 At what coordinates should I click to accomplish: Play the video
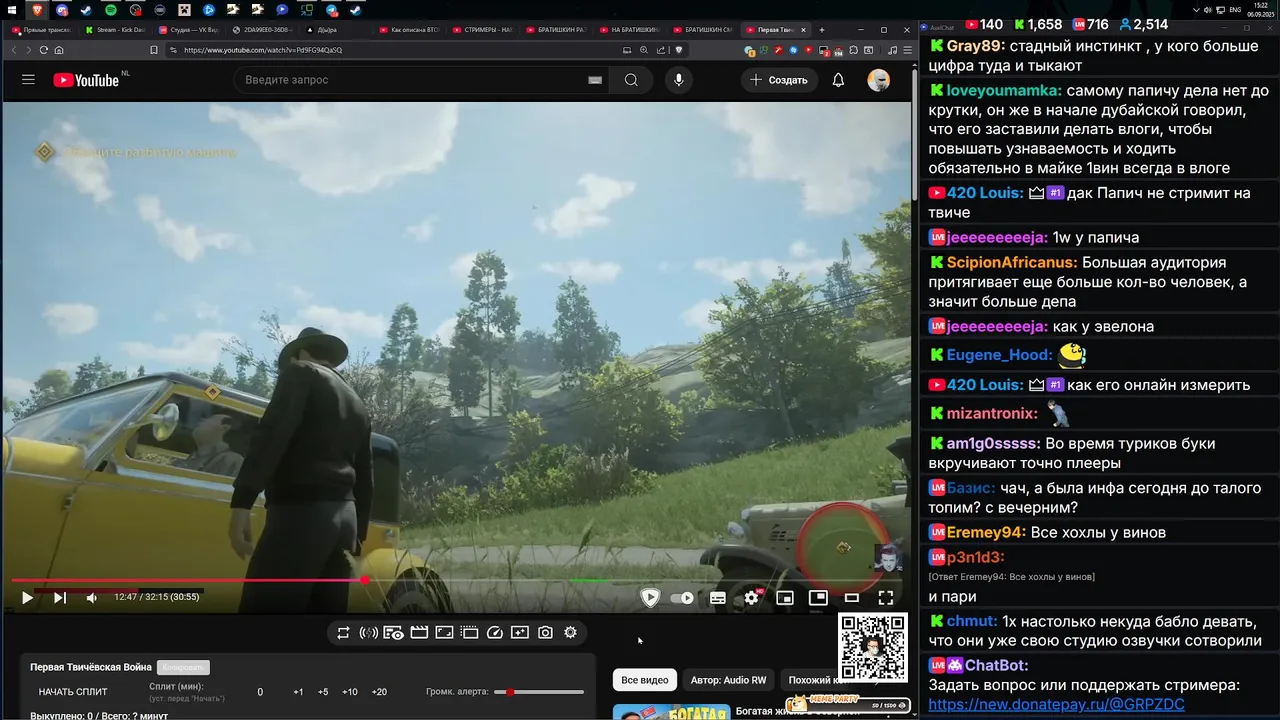pyautogui.click(x=27, y=598)
